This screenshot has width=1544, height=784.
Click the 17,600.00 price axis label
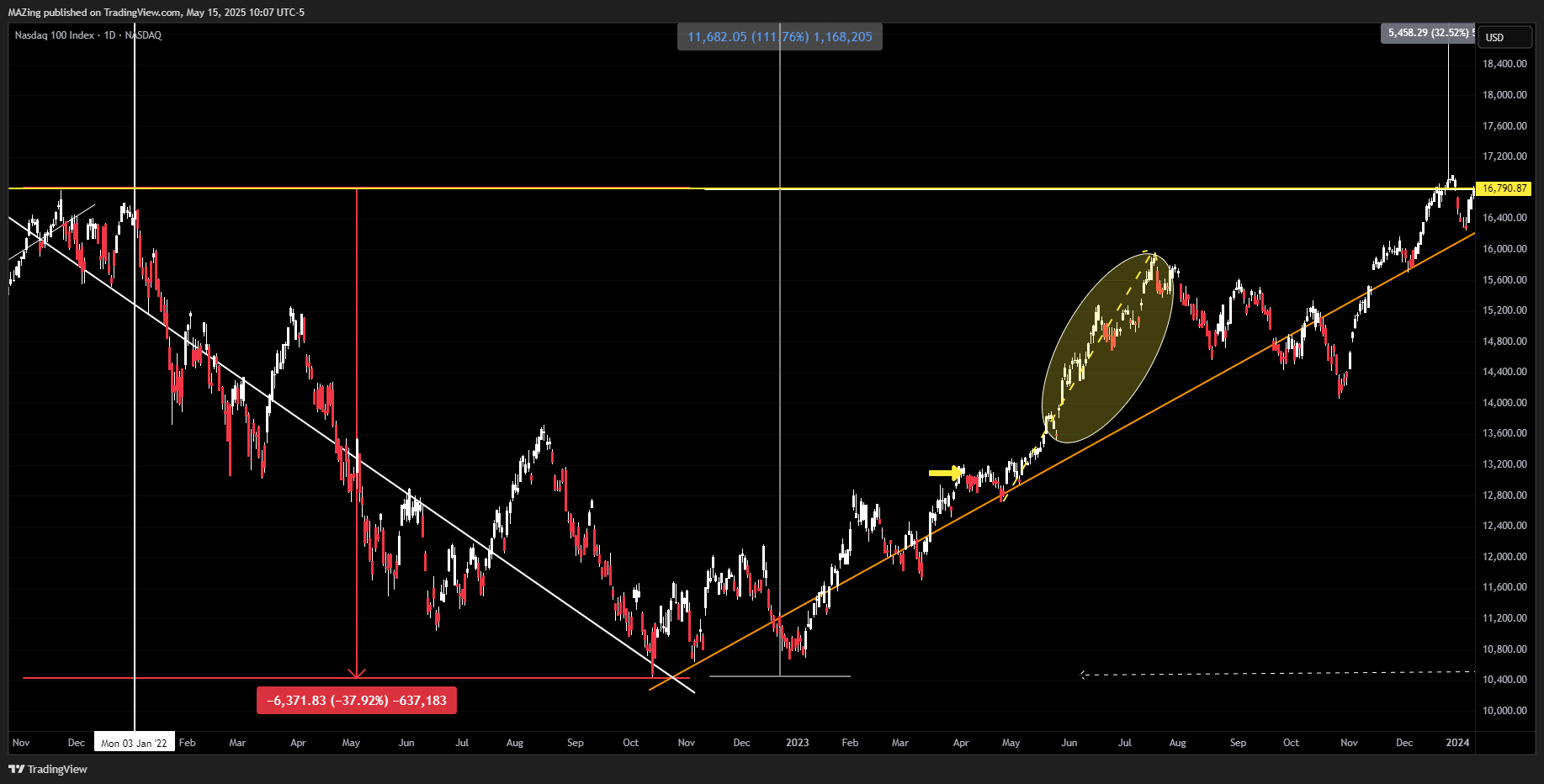[1504, 126]
